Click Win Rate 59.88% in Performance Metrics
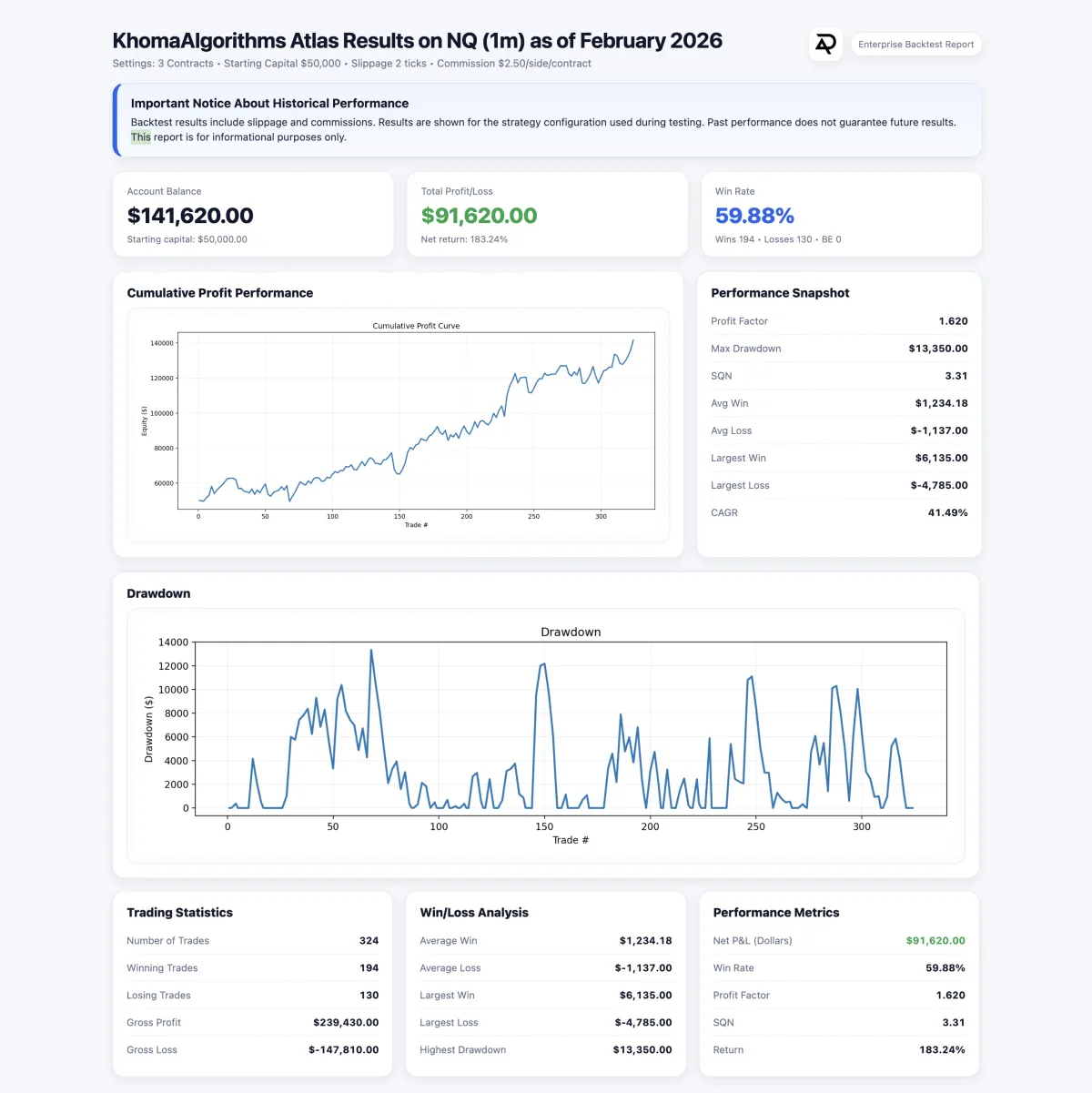This screenshot has height=1093, width=1092. click(x=839, y=968)
